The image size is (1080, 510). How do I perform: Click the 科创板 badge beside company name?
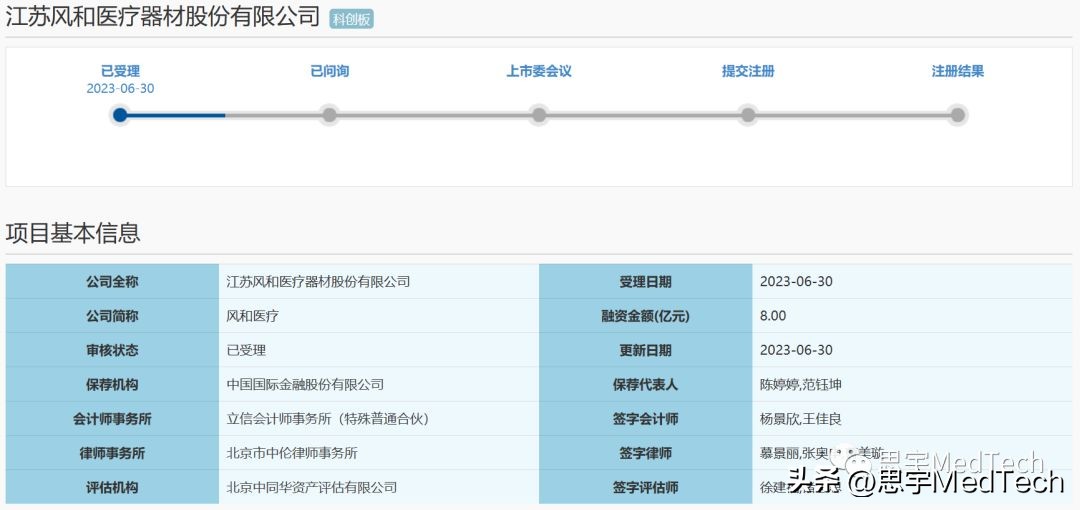point(351,19)
